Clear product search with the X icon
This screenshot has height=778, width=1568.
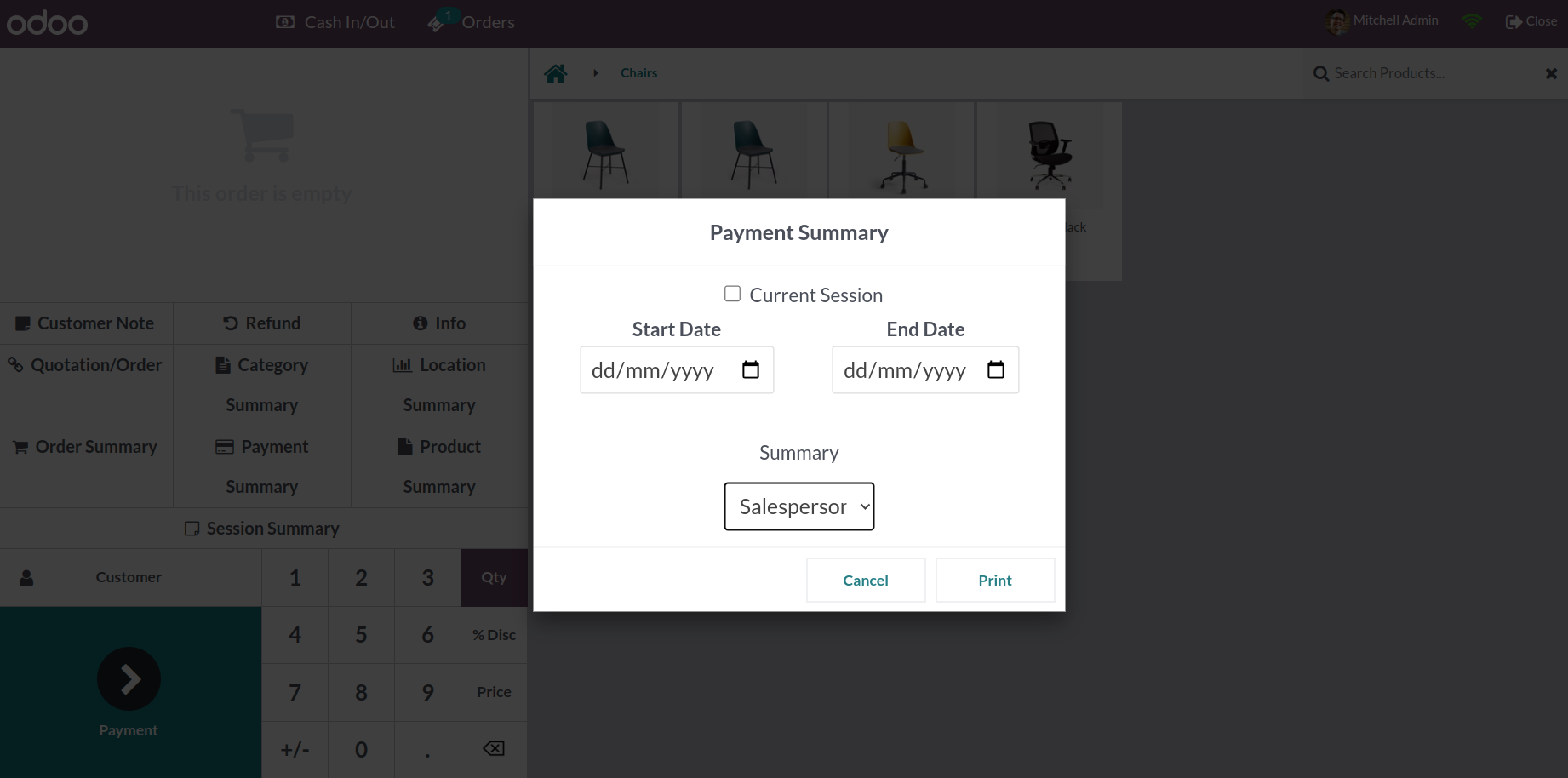[x=1551, y=74]
